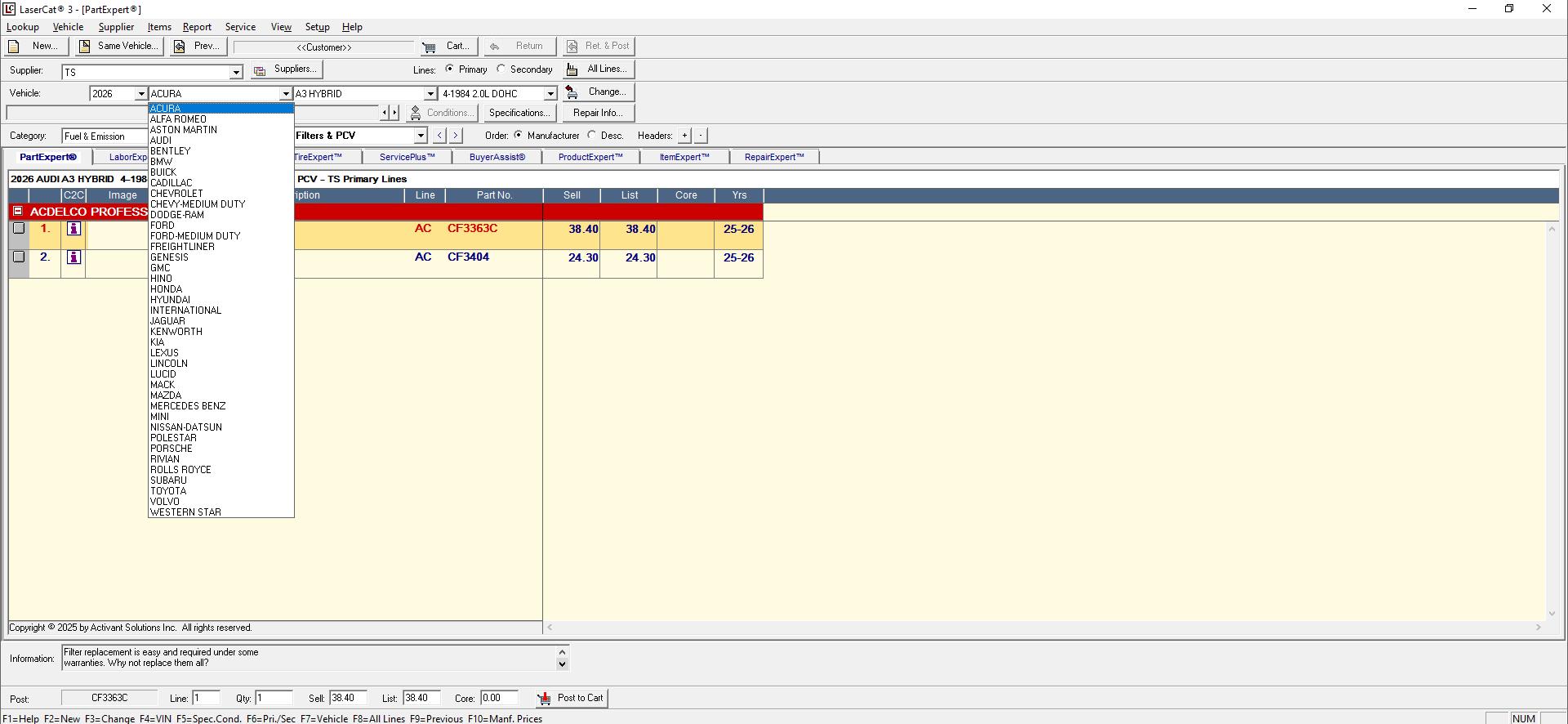Open info icon for part CF3363C
1568x724 pixels.
(73, 229)
